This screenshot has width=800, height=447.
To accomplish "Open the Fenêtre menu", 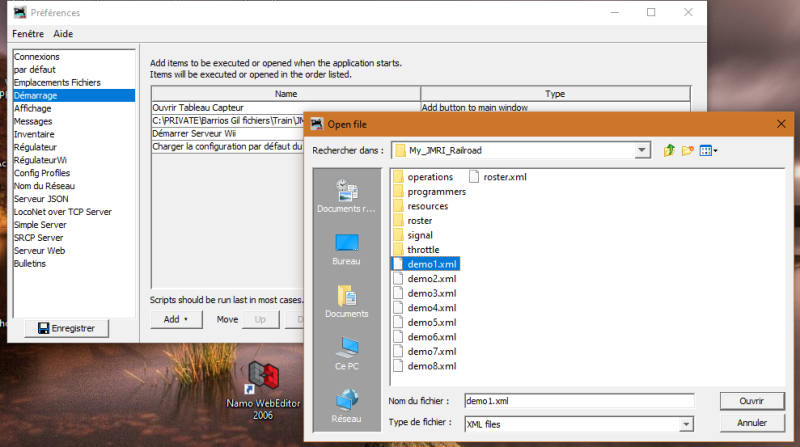I will (x=28, y=33).
